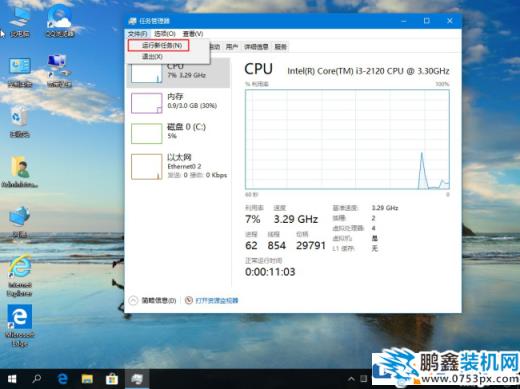Click the Task Manager title bar icon
This screenshot has height=389, width=520.
pyautogui.click(x=132, y=21)
